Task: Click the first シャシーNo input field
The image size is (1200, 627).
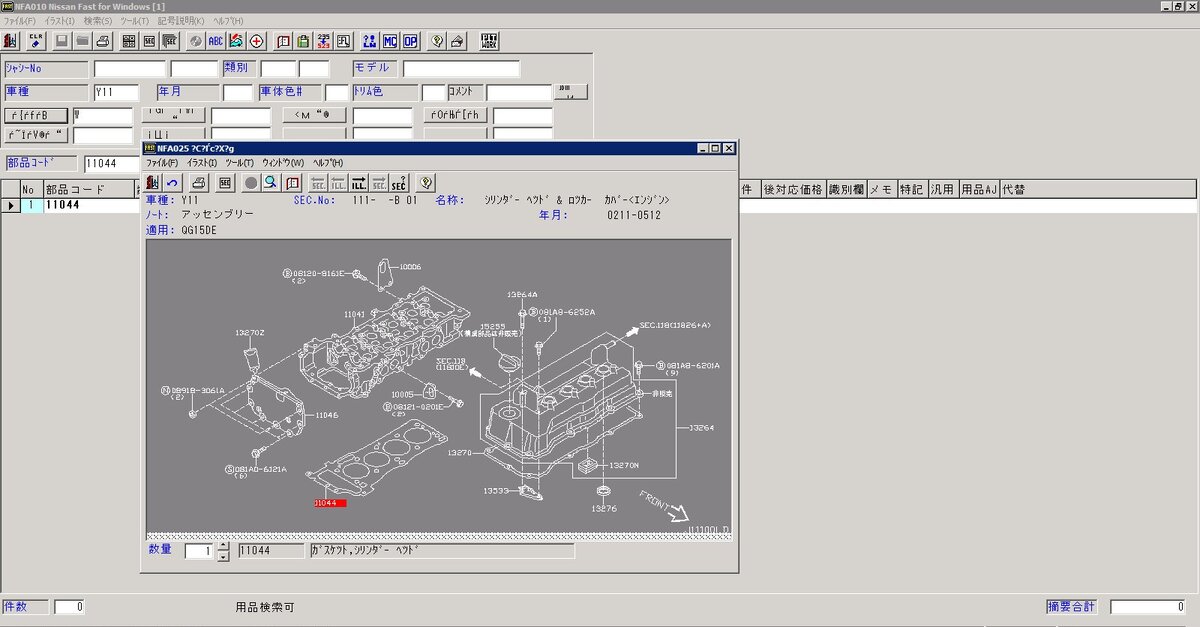Action: [130, 69]
